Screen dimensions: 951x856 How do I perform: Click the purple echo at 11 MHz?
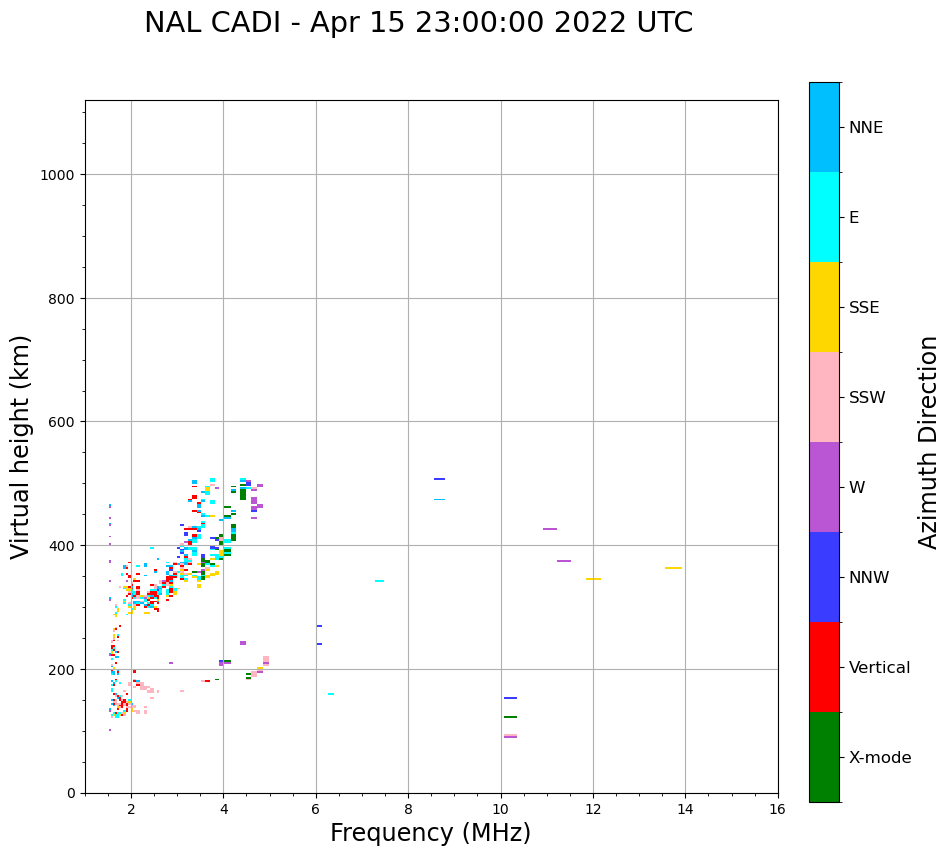(x=550, y=529)
